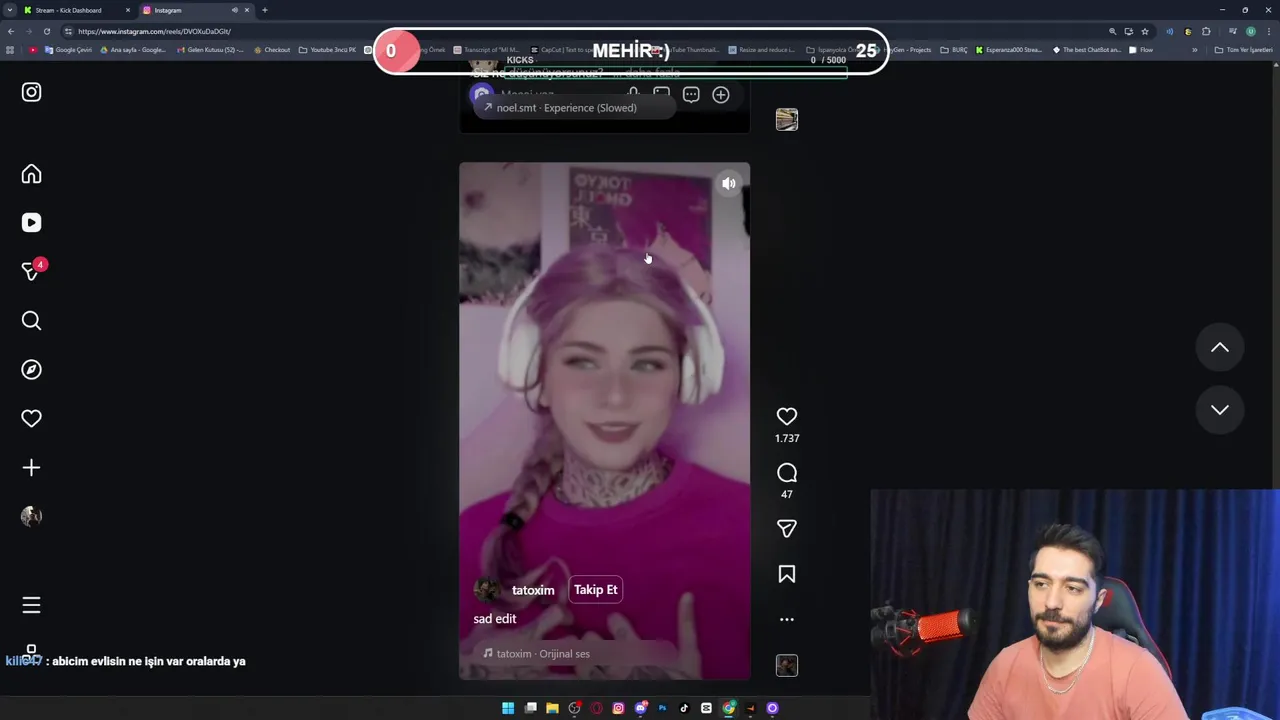Image resolution: width=1280 pixels, height=720 pixels.
Task: Go to the next reel
Action: click(x=1220, y=409)
